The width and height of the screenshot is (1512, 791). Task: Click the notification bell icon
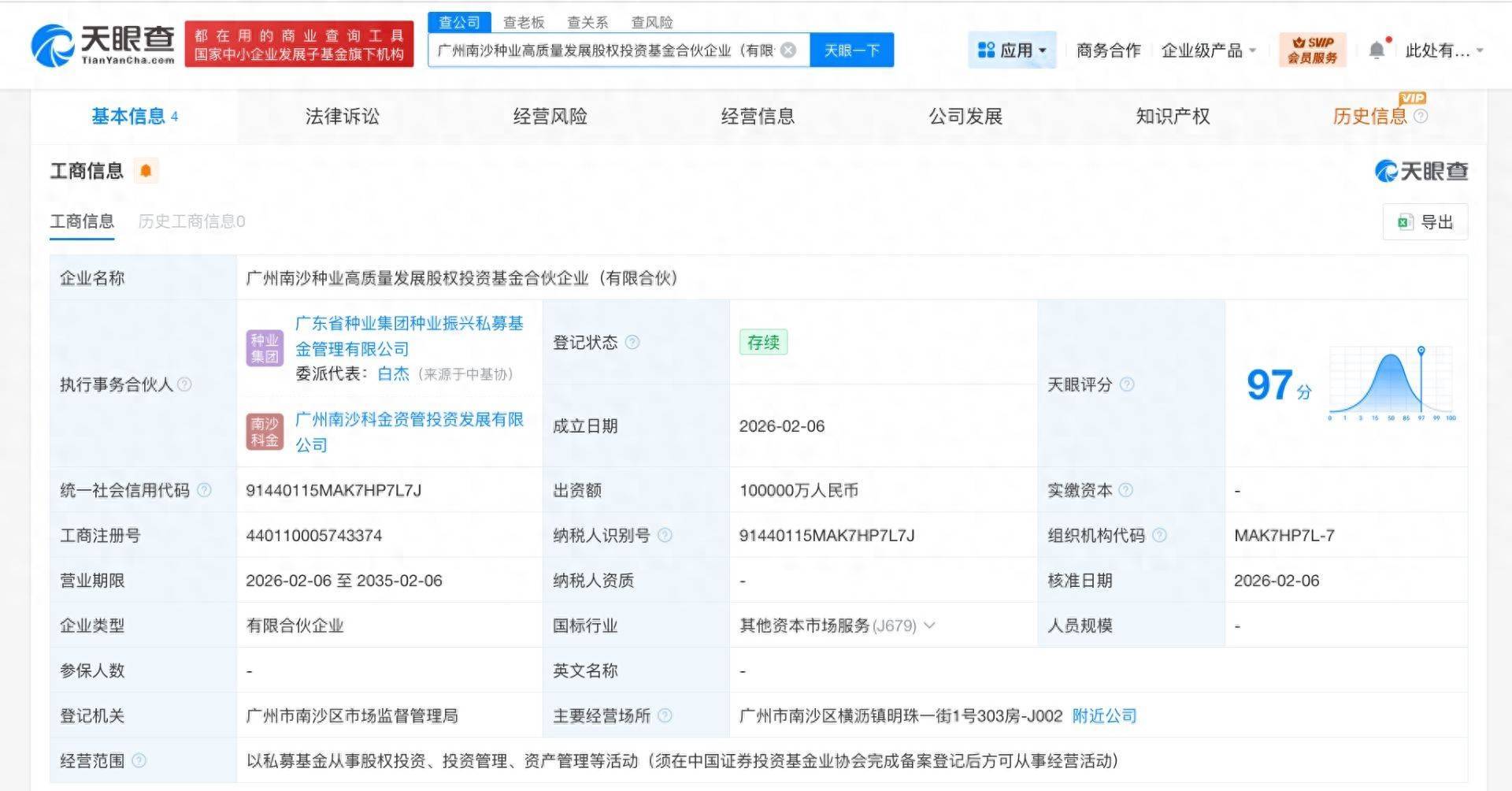[x=1377, y=50]
